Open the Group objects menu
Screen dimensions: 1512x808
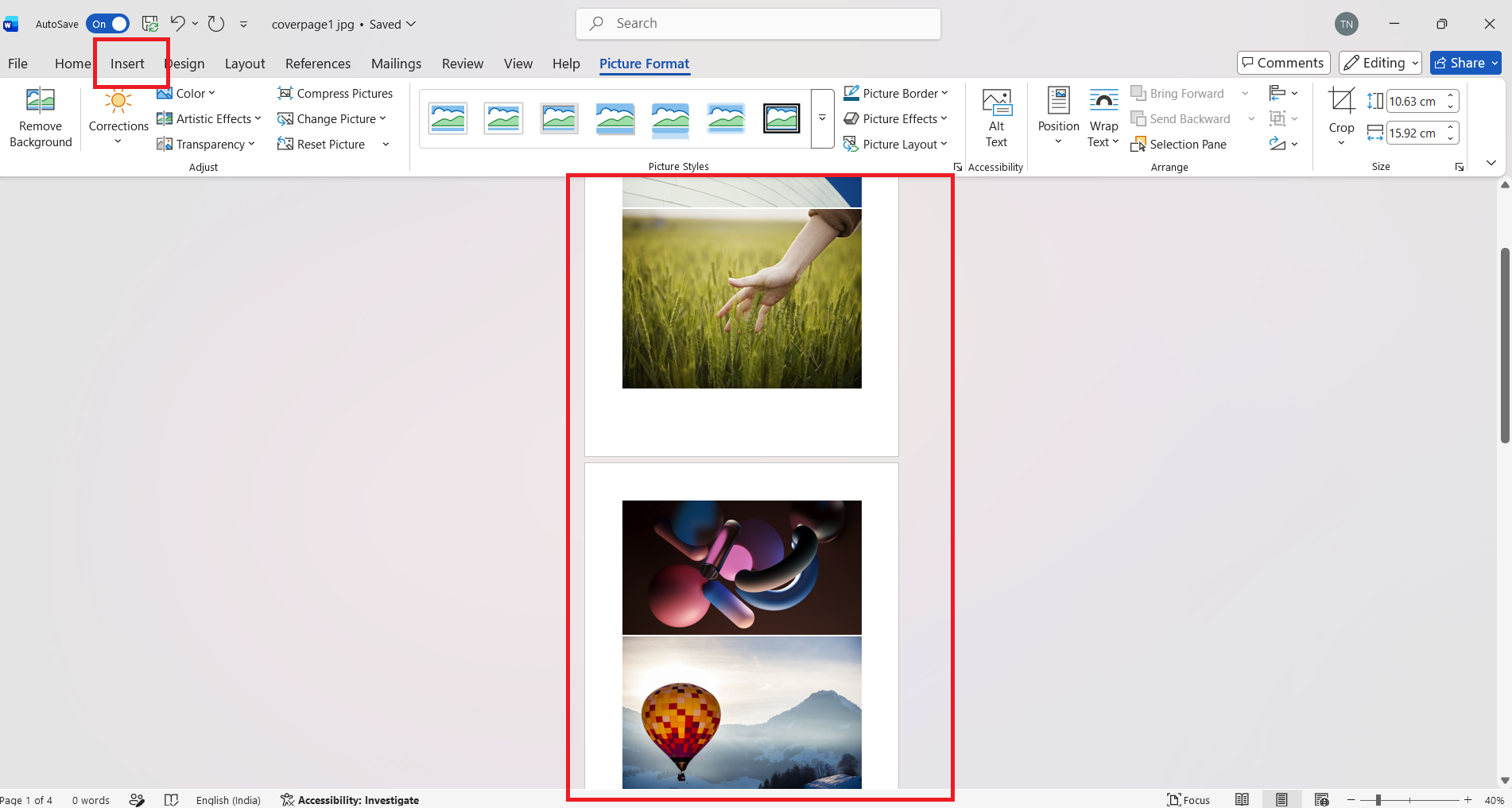[x=1283, y=118]
